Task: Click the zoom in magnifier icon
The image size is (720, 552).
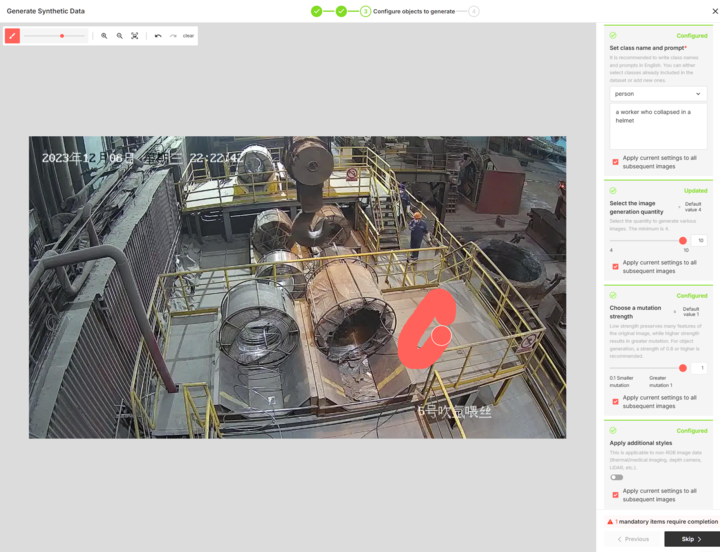Action: 104,36
